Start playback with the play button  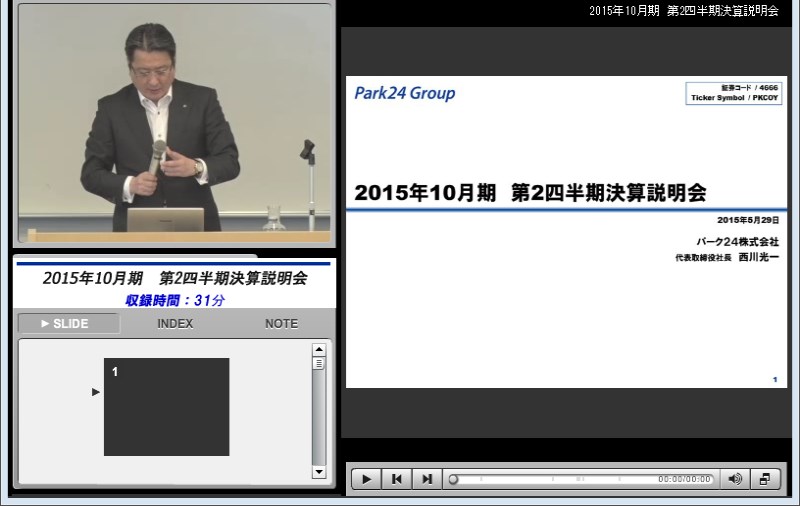pos(366,479)
